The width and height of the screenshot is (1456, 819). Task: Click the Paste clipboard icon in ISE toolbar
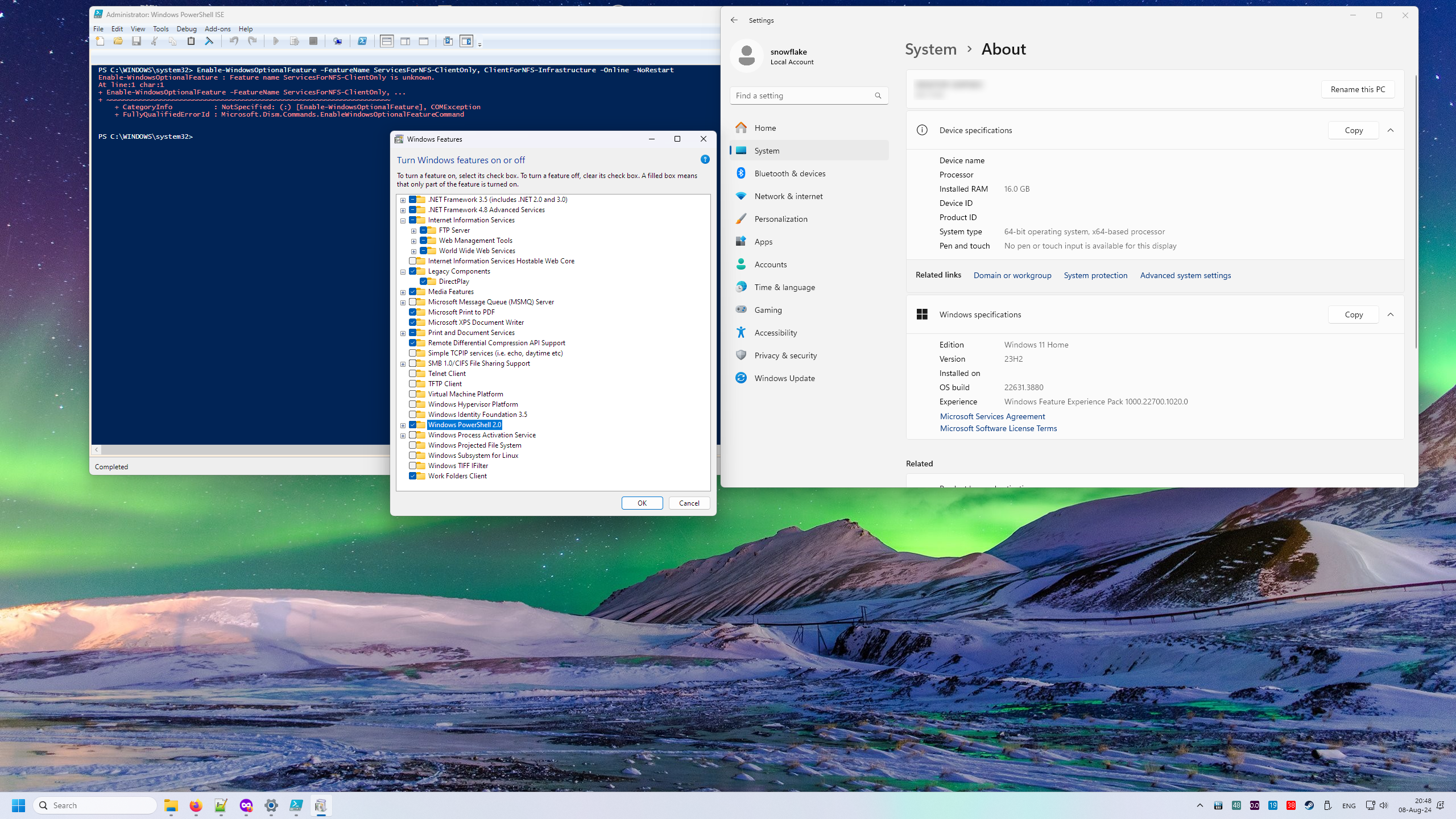point(191,41)
